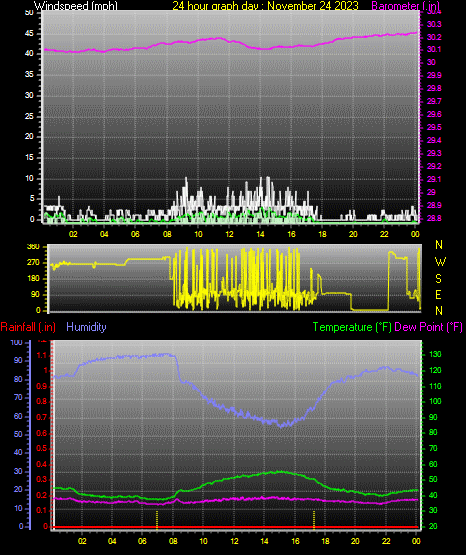This screenshot has height=555, width=466.
Task: Click hour 10 under the bottom chart
Action: click(x=203, y=541)
